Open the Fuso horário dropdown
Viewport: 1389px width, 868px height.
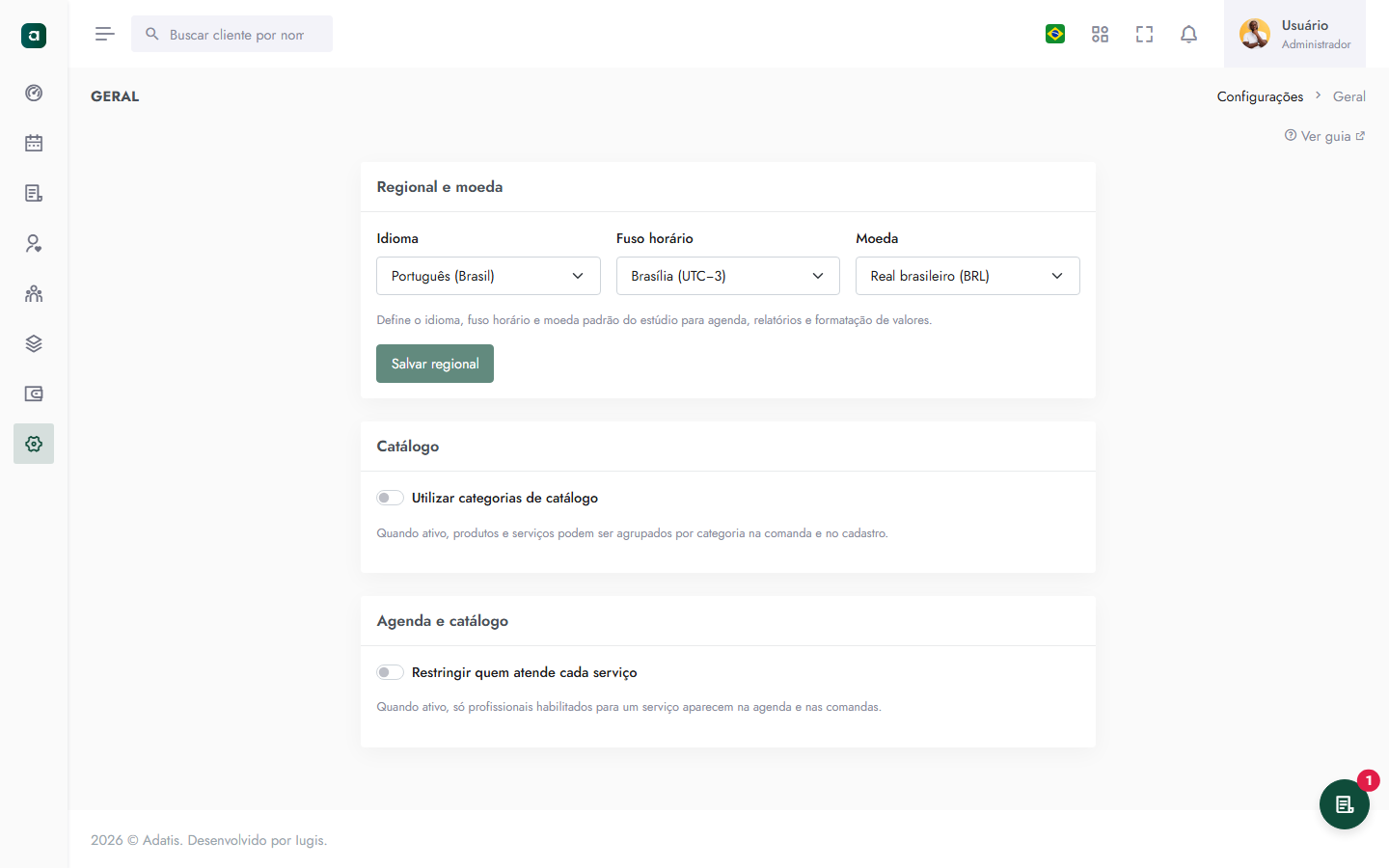click(728, 276)
